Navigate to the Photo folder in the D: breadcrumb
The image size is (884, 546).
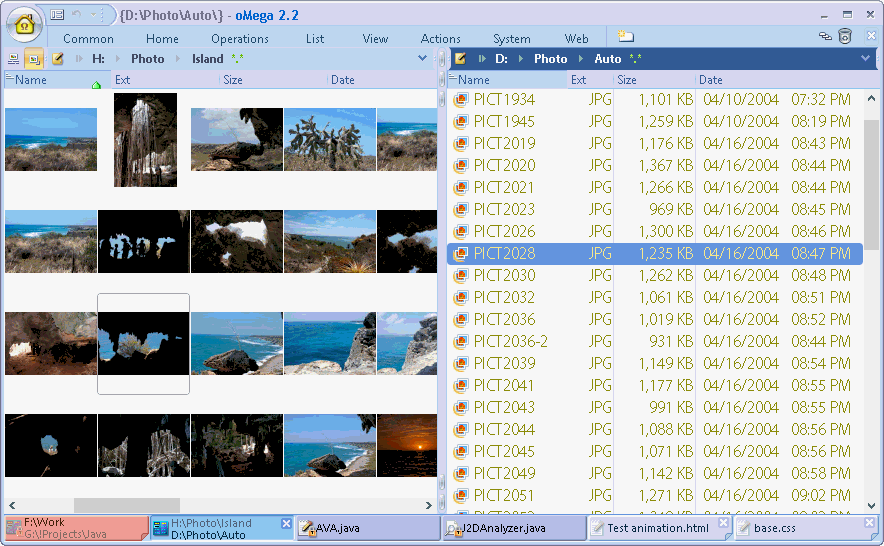[x=550, y=59]
